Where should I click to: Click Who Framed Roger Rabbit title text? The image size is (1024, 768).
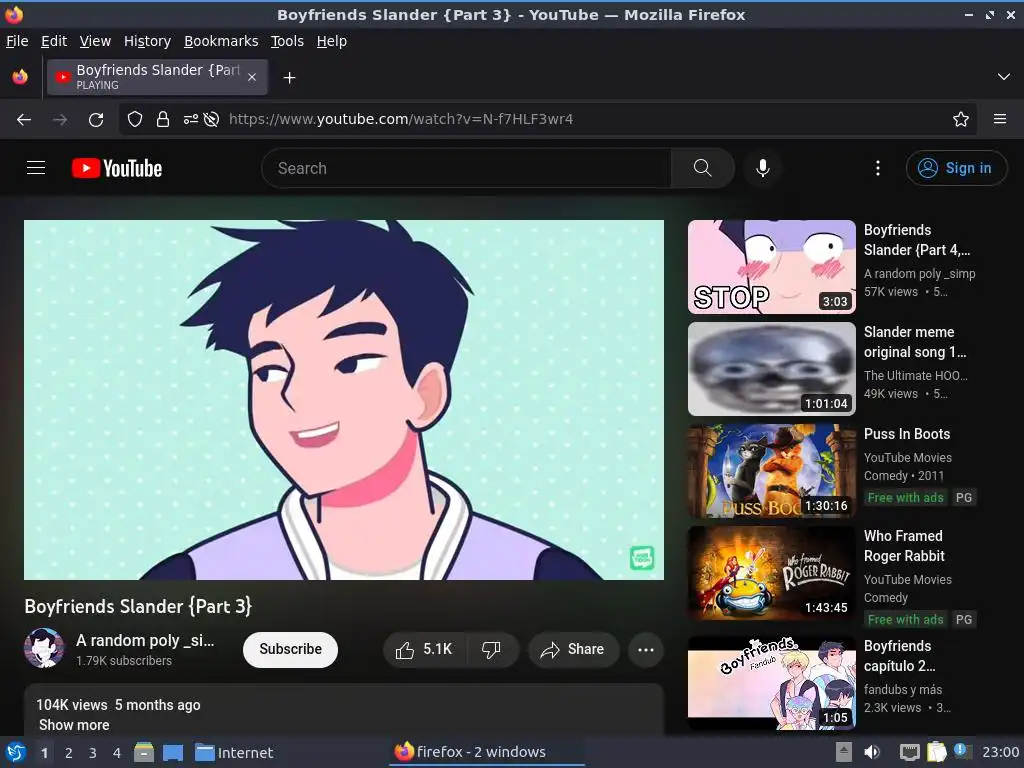tap(904, 546)
